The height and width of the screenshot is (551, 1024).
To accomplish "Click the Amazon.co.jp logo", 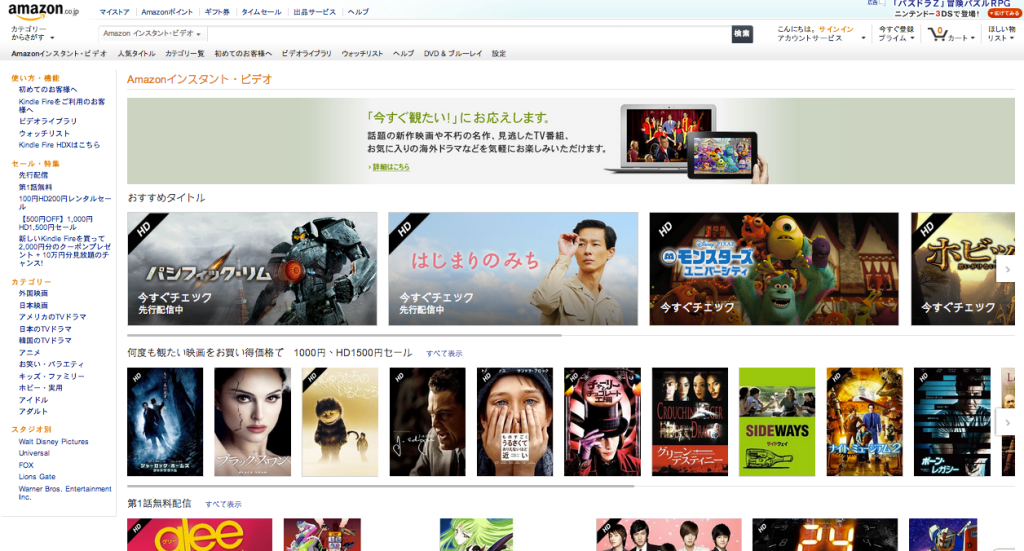I will point(43,10).
